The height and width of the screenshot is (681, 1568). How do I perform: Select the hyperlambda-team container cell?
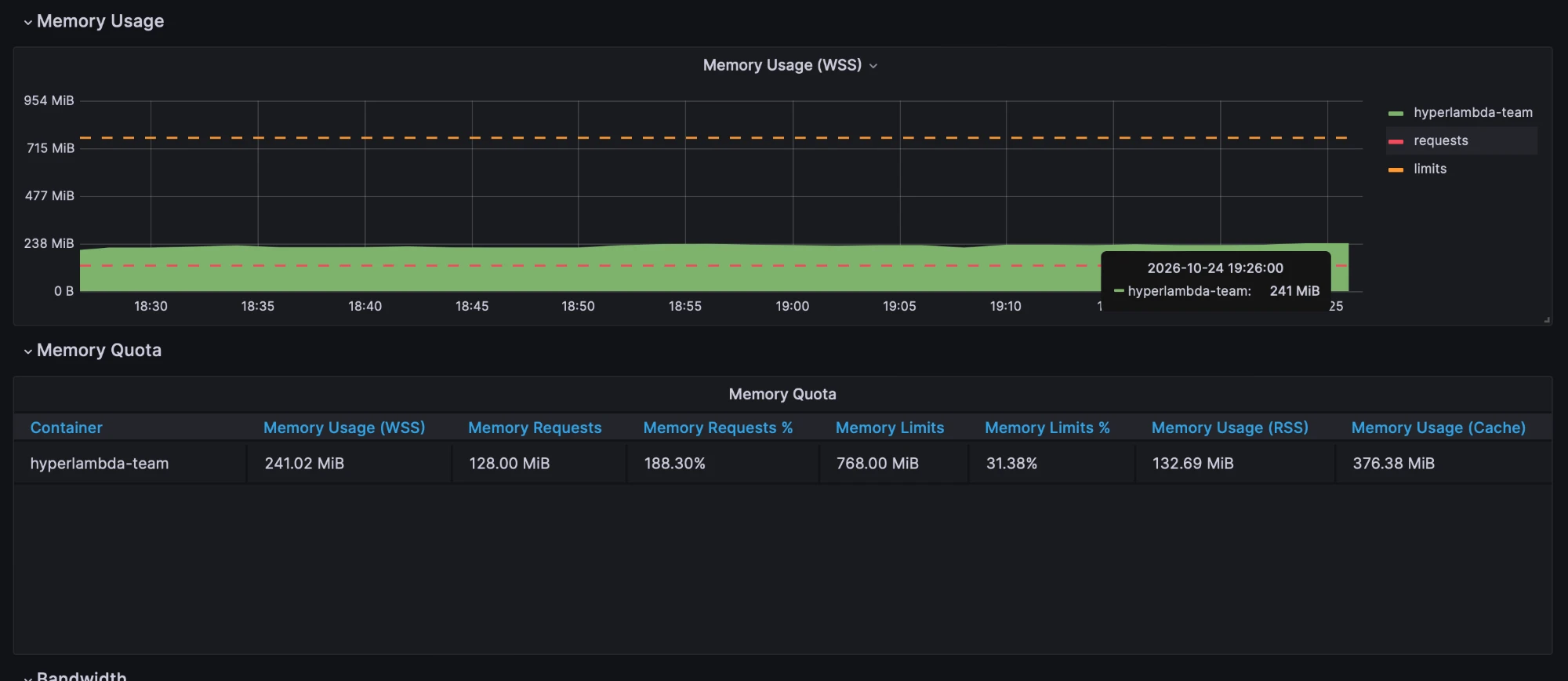(x=130, y=463)
